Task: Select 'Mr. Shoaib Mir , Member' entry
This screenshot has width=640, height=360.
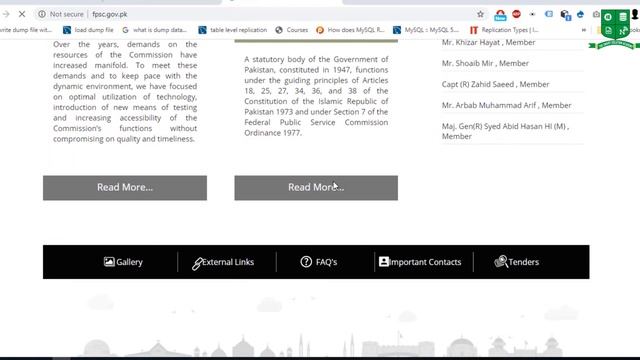Action: (x=485, y=63)
